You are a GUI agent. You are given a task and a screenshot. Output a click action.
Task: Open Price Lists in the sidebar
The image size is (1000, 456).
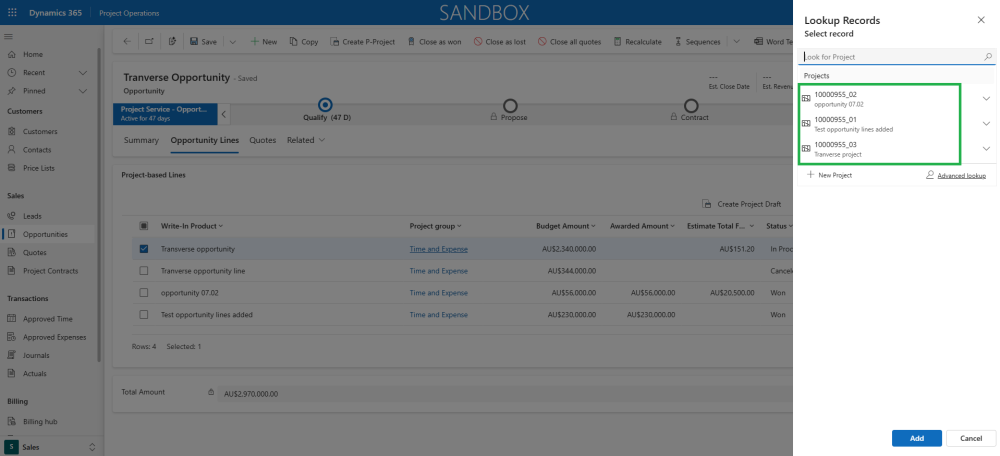[x=39, y=168]
